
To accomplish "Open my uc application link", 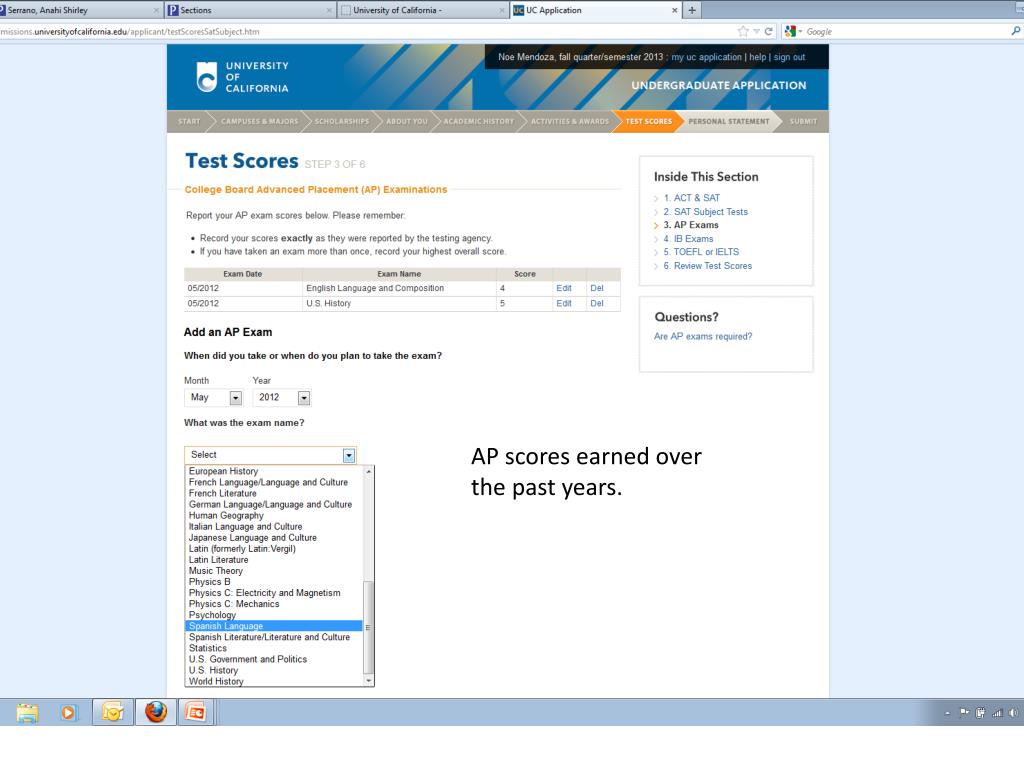I will tap(707, 57).
